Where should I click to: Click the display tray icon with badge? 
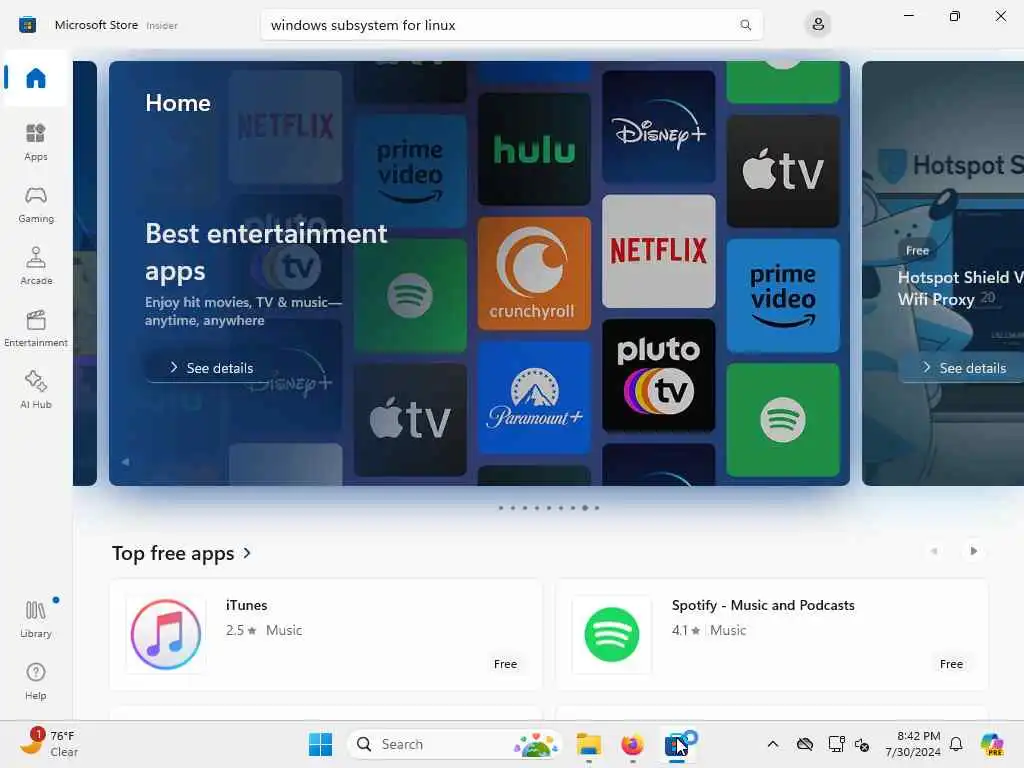point(836,744)
